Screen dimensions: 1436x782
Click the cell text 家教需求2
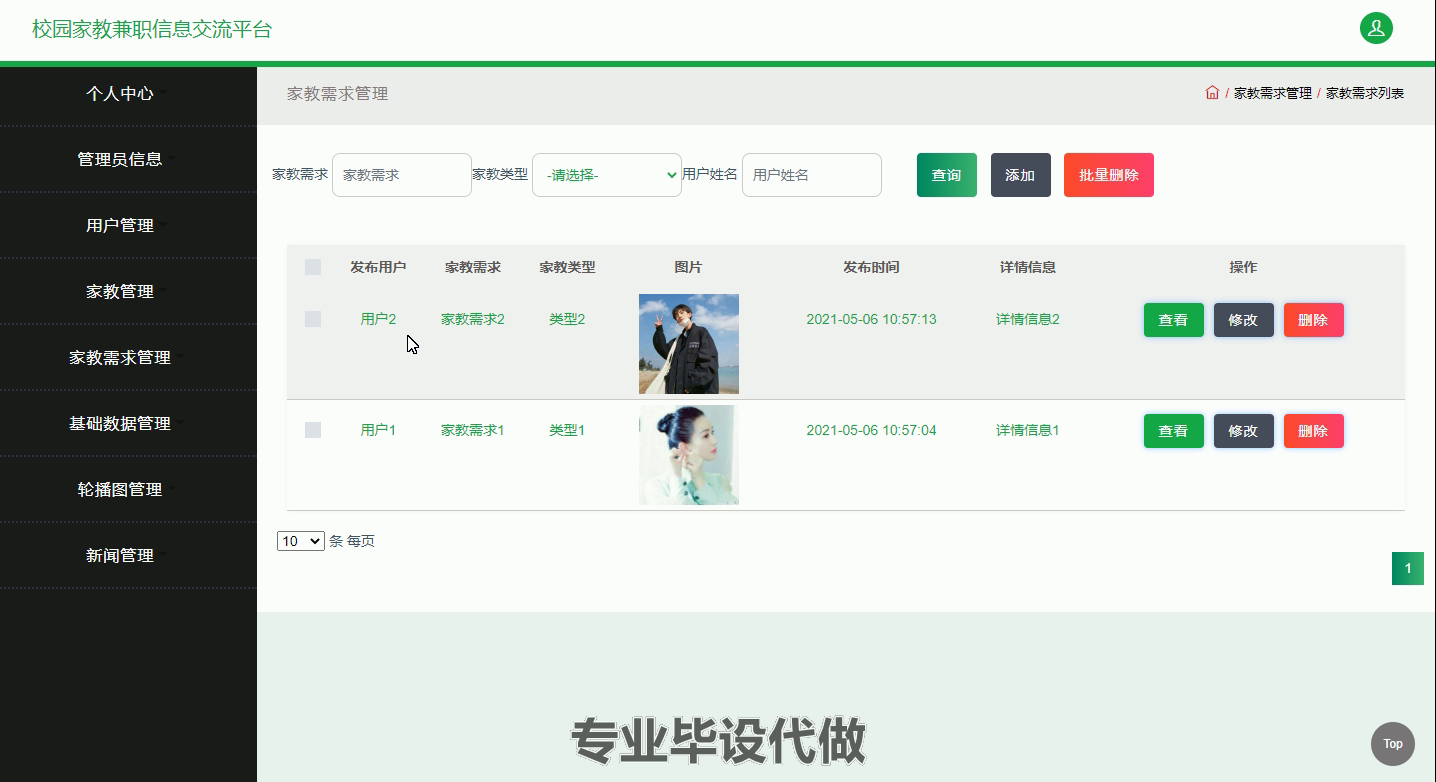(473, 319)
